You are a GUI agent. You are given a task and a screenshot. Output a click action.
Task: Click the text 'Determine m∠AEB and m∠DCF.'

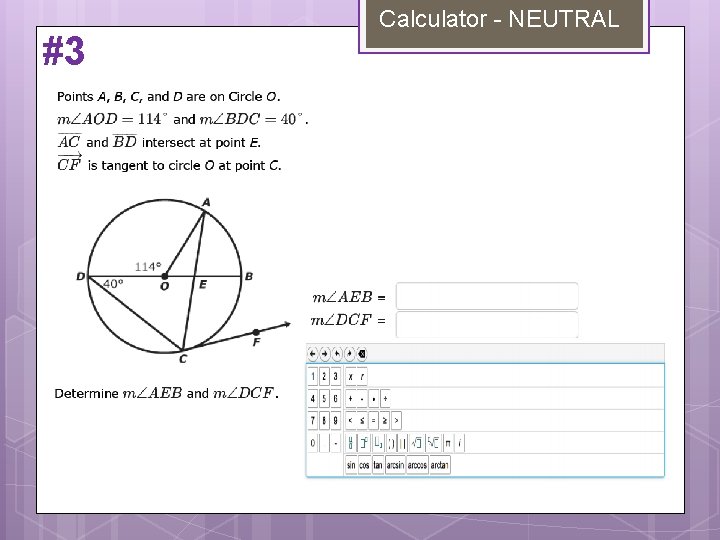(166, 394)
